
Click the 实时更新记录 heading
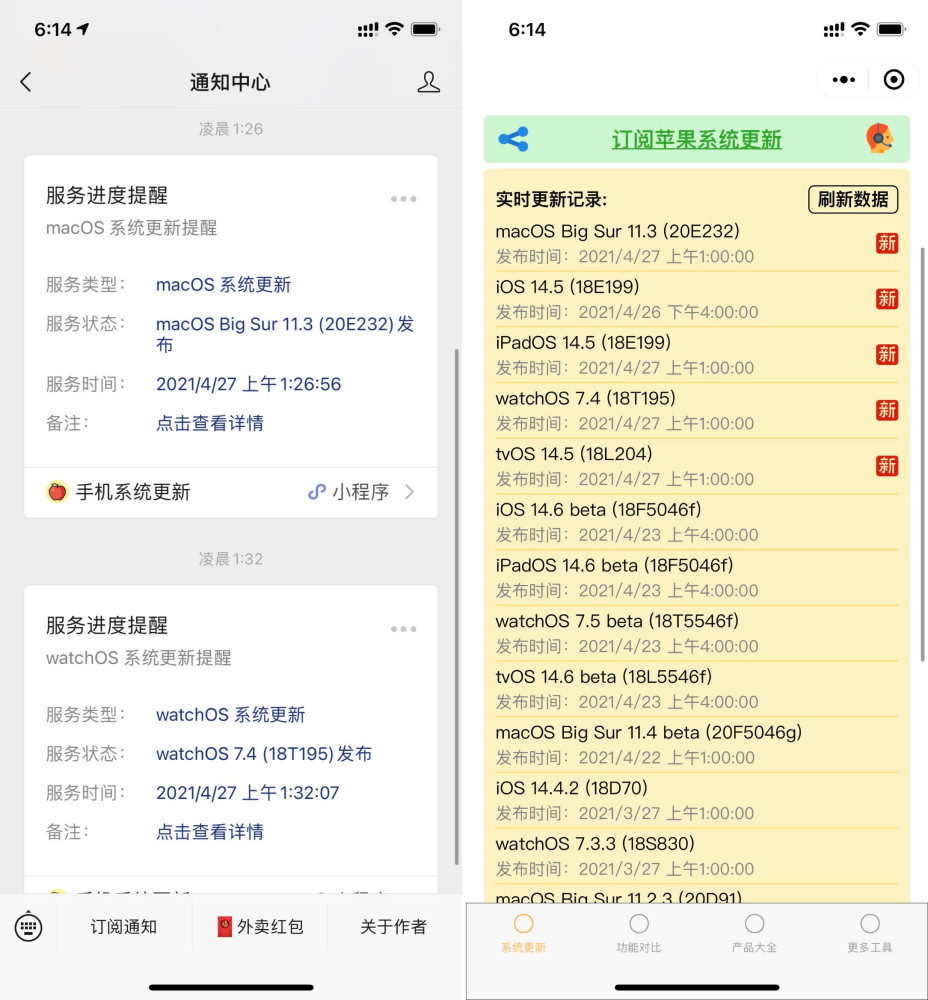click(551, 200)
